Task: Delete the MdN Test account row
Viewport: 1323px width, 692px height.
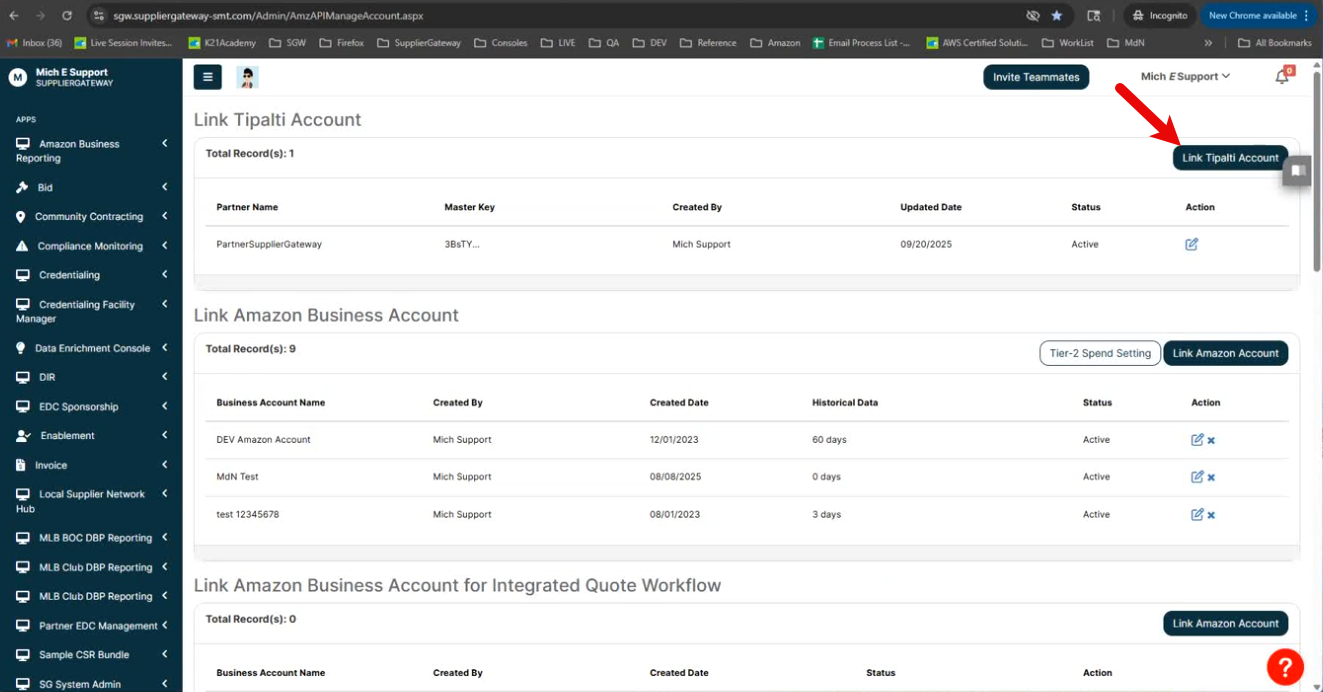Action: pyautogui.click(x=1211, y=477)
